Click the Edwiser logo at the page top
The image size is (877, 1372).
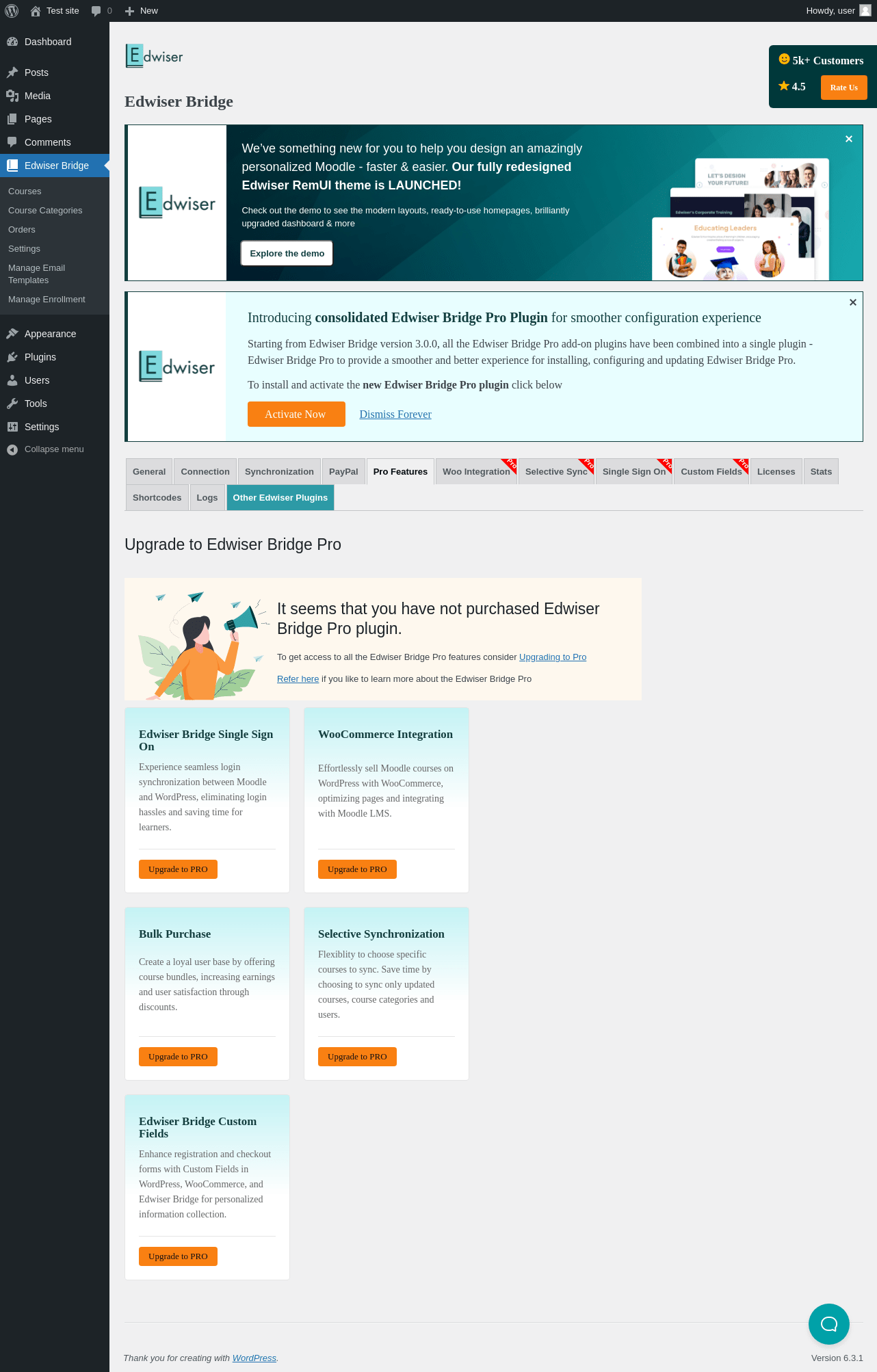(155, 56)
